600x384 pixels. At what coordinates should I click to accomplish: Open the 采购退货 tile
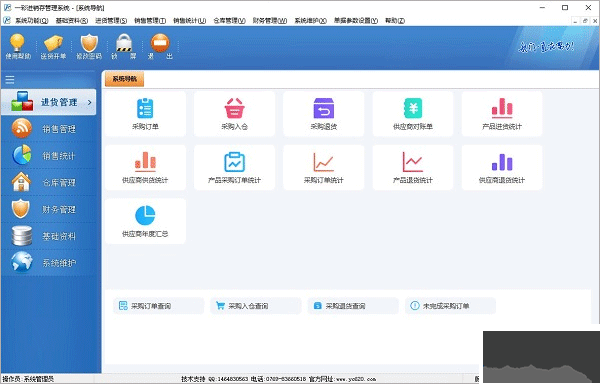click(324, 114)
